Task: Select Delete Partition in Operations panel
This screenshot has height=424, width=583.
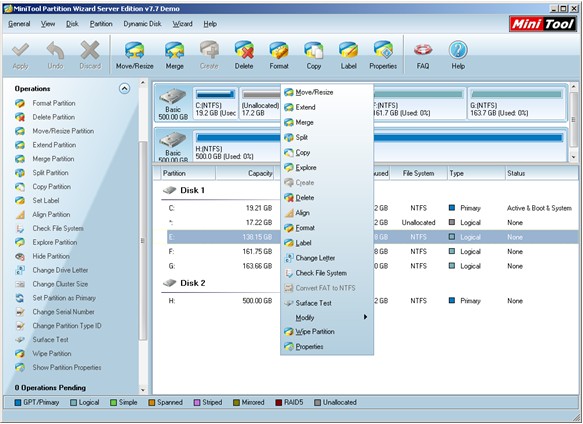Action: click(45, 117)
